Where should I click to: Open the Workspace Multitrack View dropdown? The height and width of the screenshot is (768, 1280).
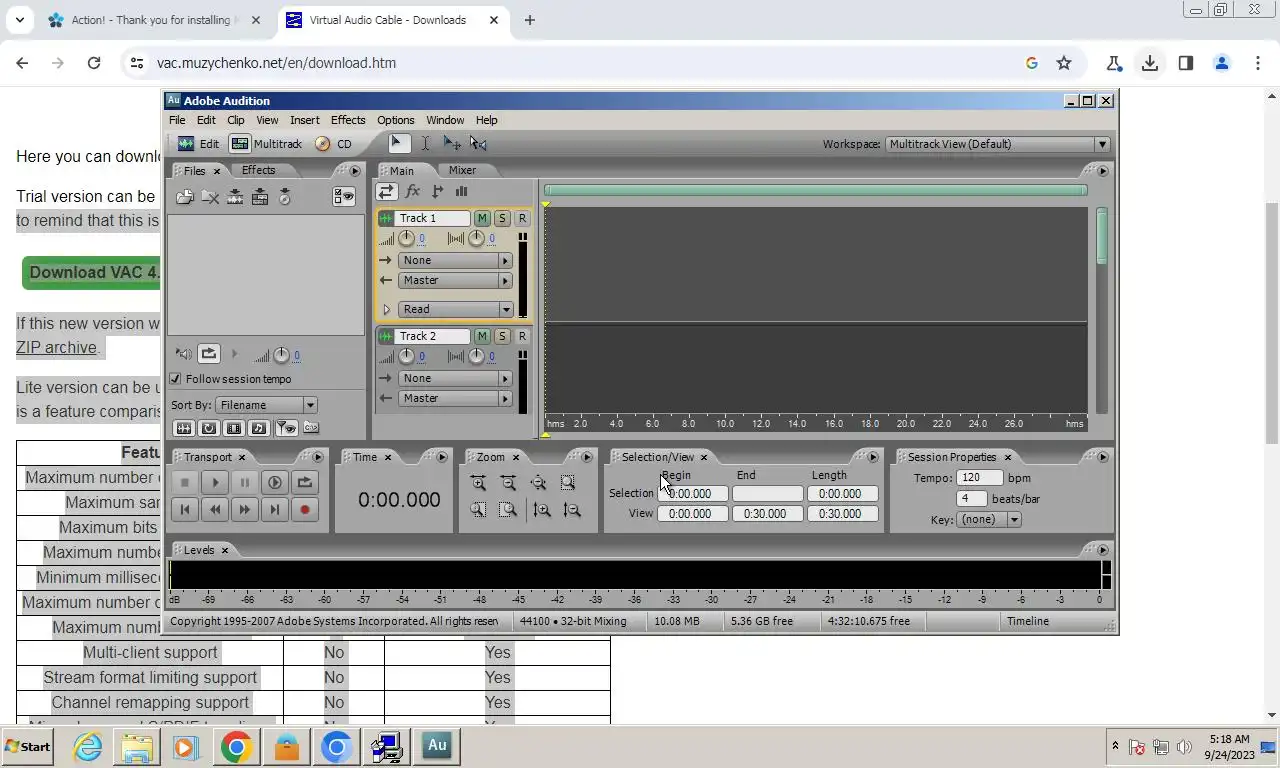(x=998, y=144)
